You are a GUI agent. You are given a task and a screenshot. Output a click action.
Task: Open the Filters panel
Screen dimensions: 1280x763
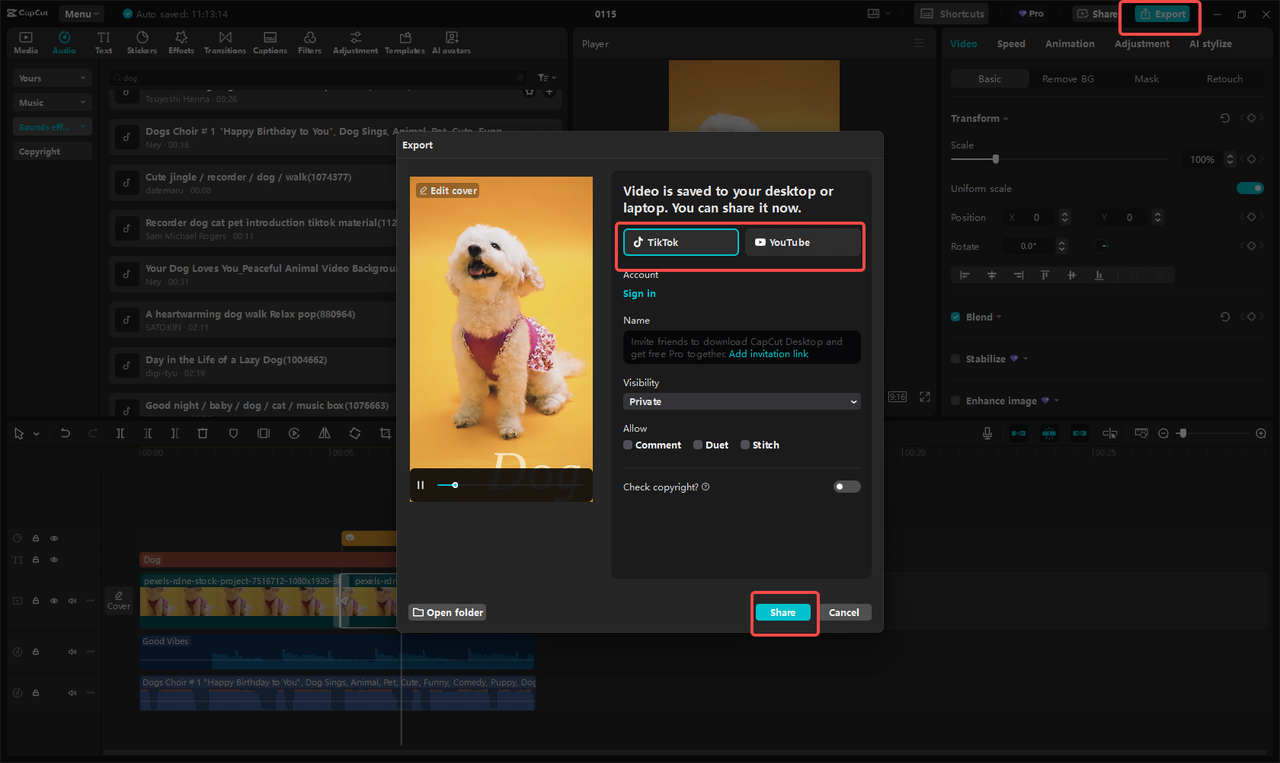[310, 41]
